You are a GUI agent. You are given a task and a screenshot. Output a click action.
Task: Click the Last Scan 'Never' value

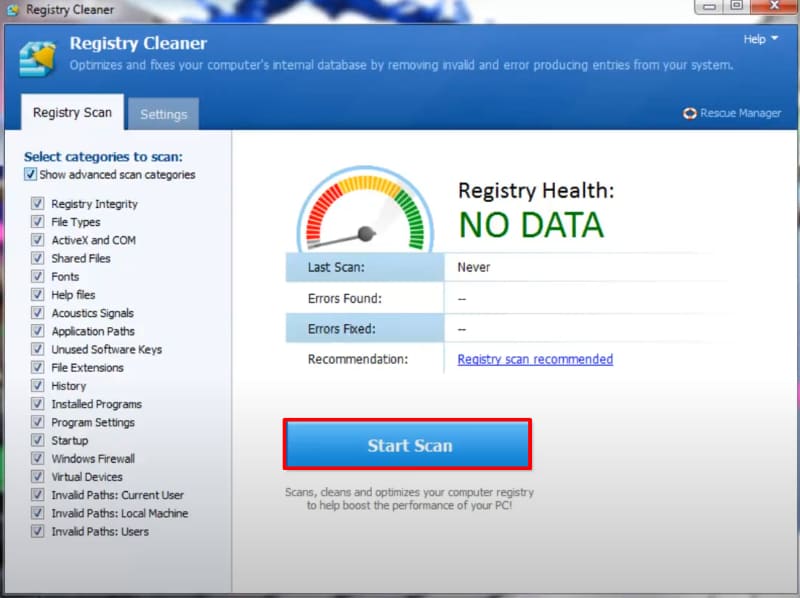coord(473,267)
